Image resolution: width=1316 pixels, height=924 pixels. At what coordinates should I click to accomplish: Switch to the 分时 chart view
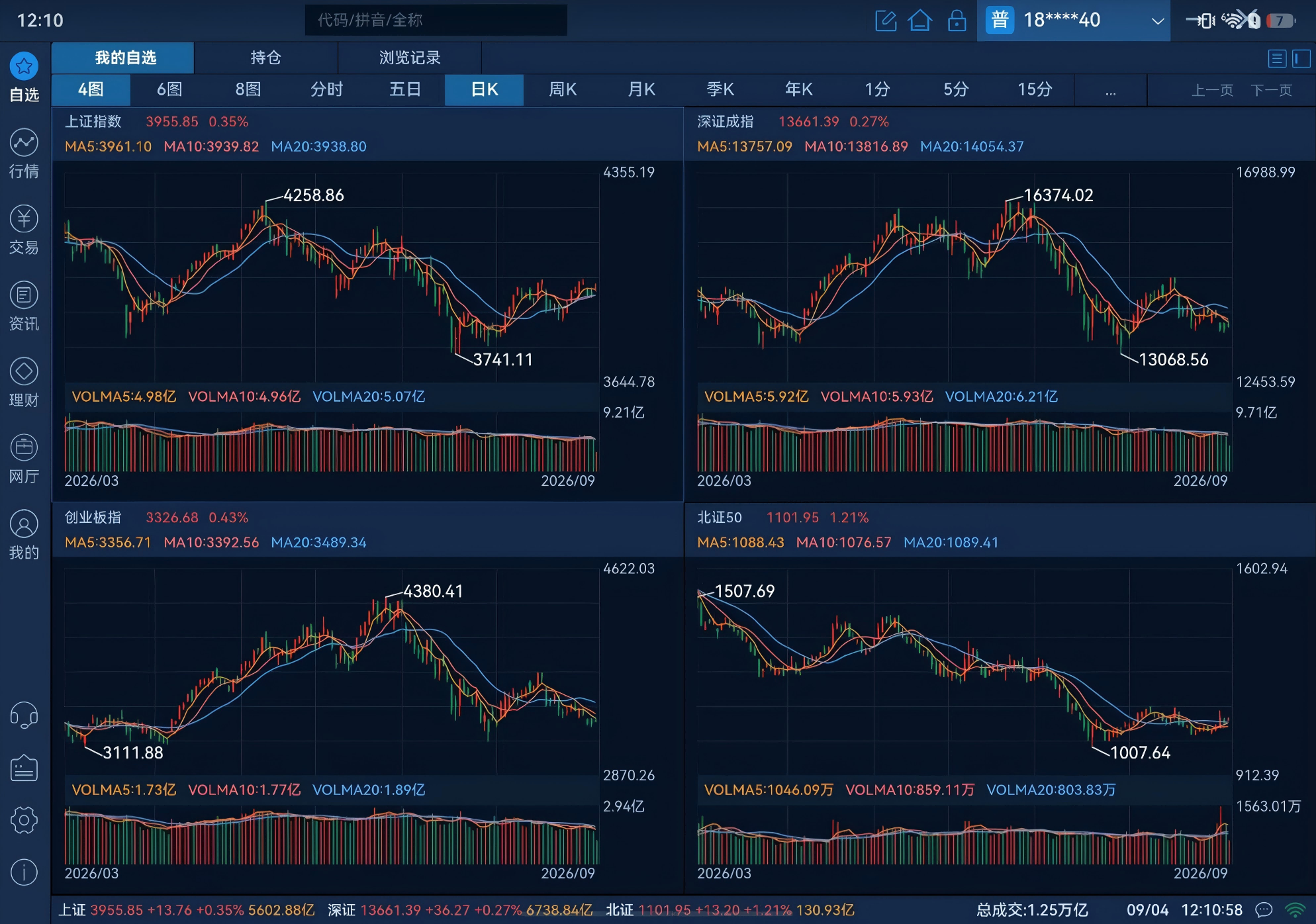327,90
